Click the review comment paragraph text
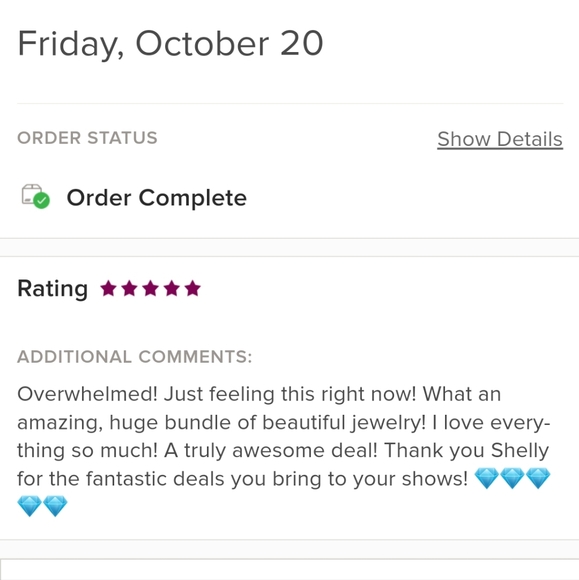Viewport: 579px width, 580px height. pyautogui.click(x=284, y=450)
